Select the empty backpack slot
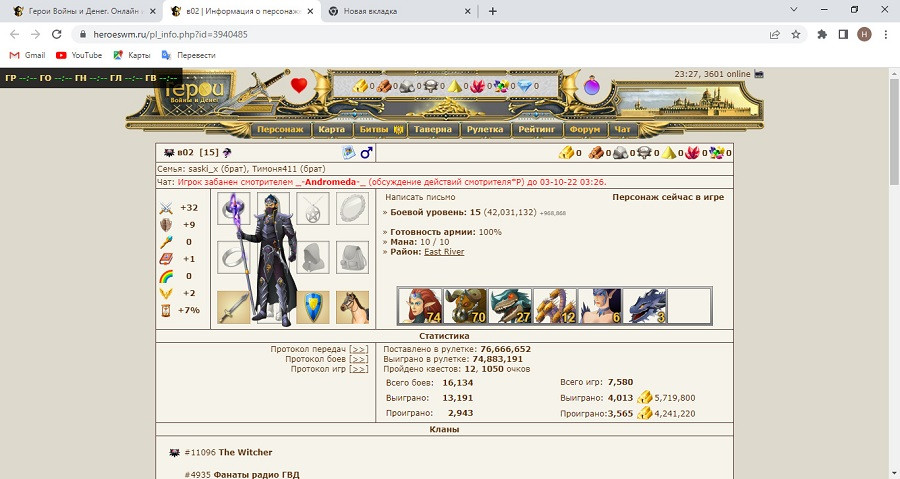This screenshot has height=479, width=900. pyautogui.click(x=352, y=257)
